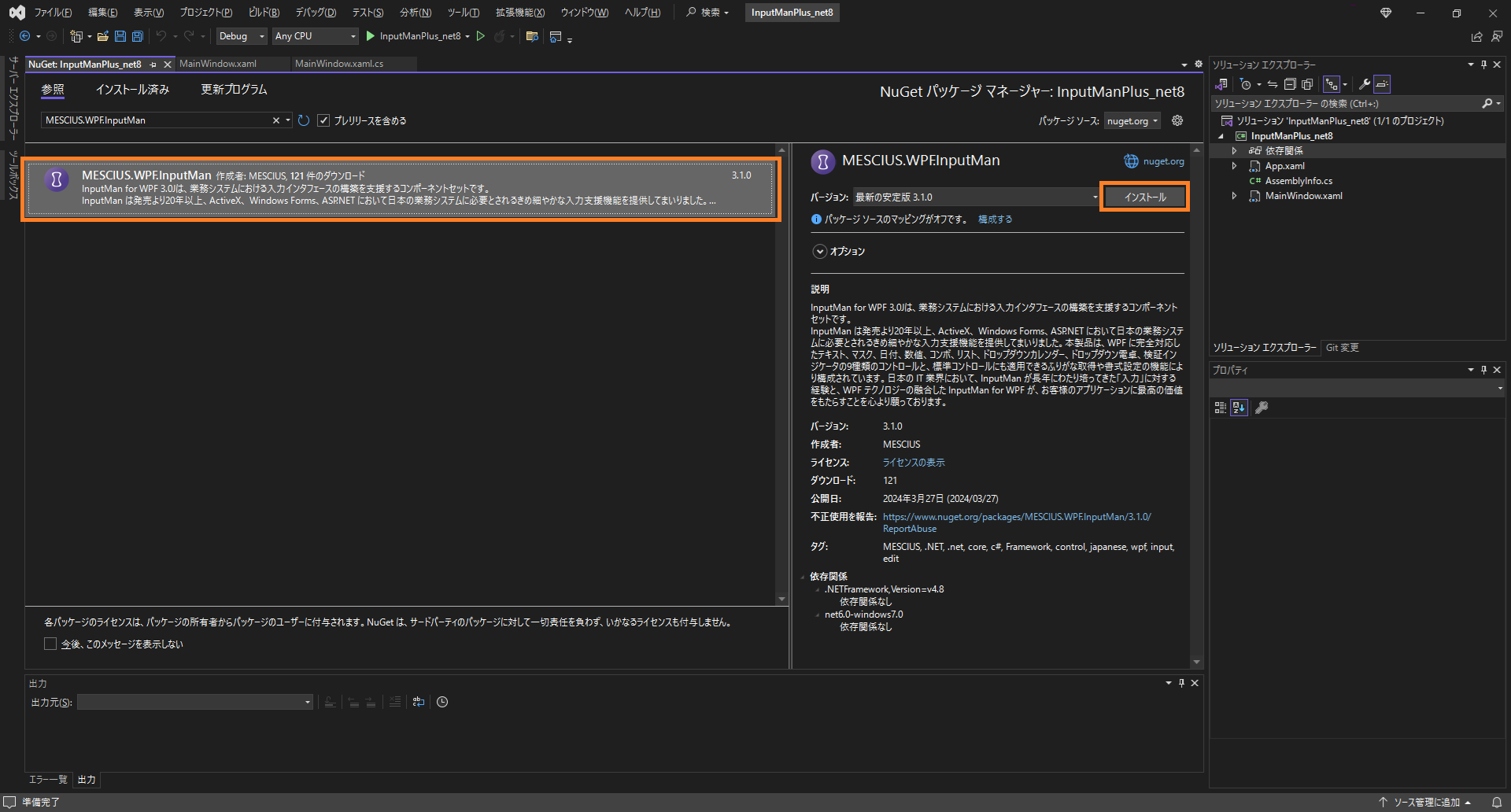Screen dimensions: 1511x812
Task: Open the Error List tab
Action: coord(48,780)
